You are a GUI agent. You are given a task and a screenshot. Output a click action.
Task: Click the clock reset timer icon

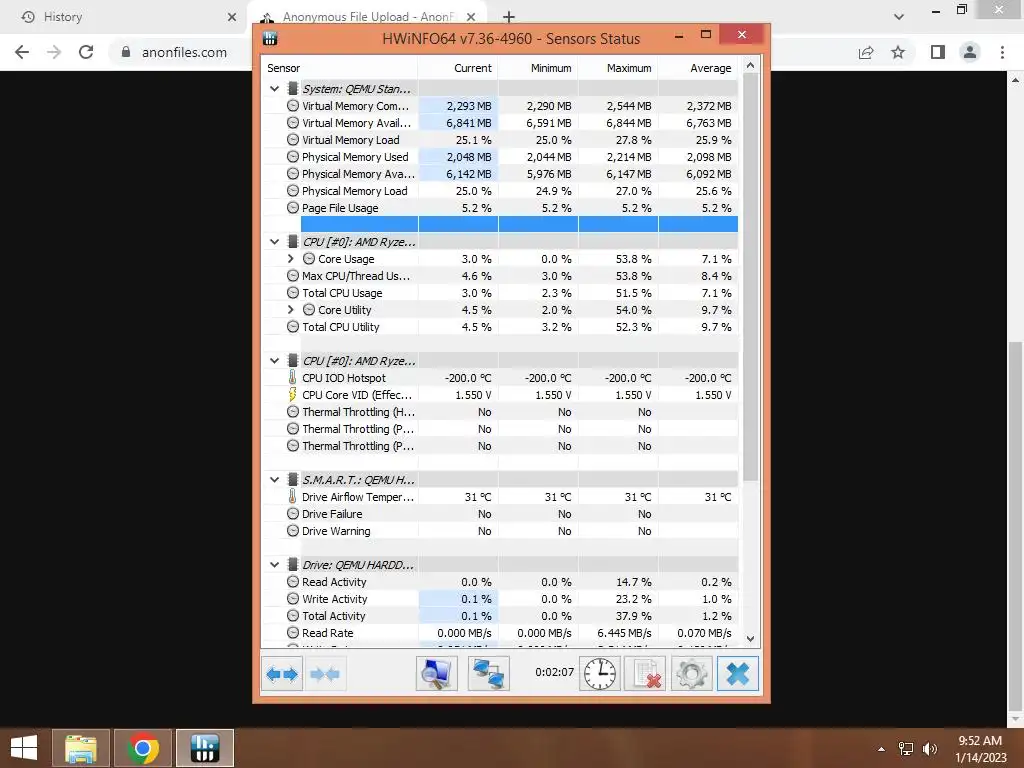tap(600, 674)
